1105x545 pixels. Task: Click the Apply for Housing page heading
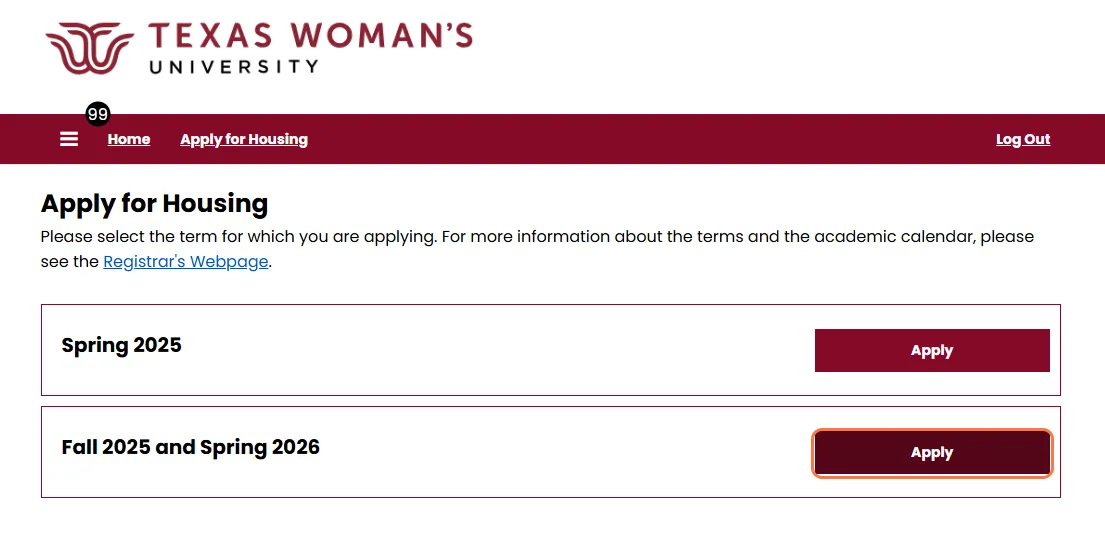coord(154,204)
